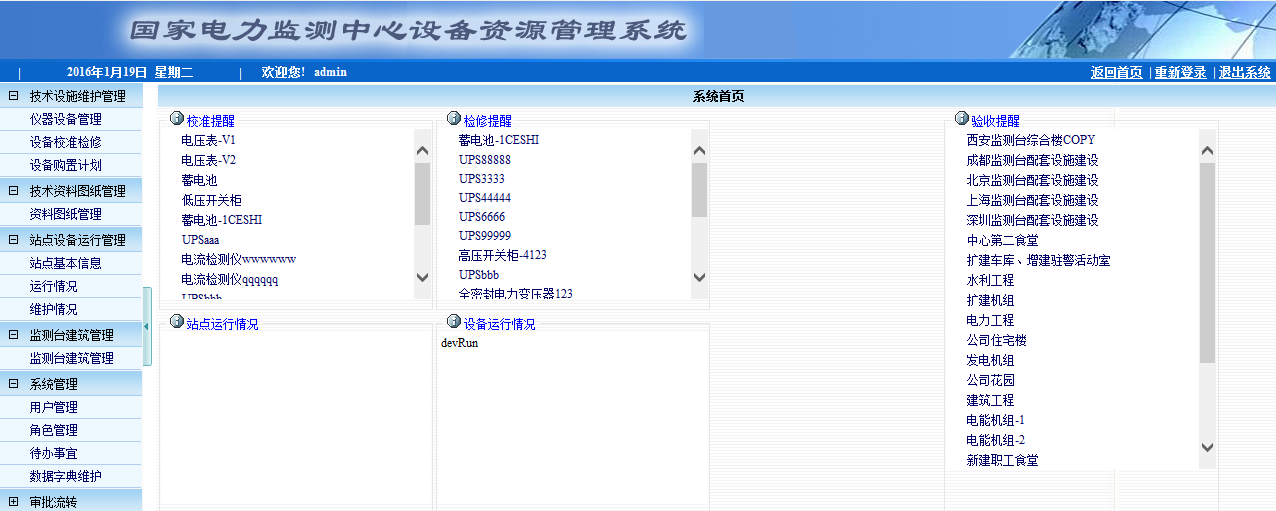Click up arrow of 检修提醒 scrollbar
1276x511 pixels.
tap(699, 150)
